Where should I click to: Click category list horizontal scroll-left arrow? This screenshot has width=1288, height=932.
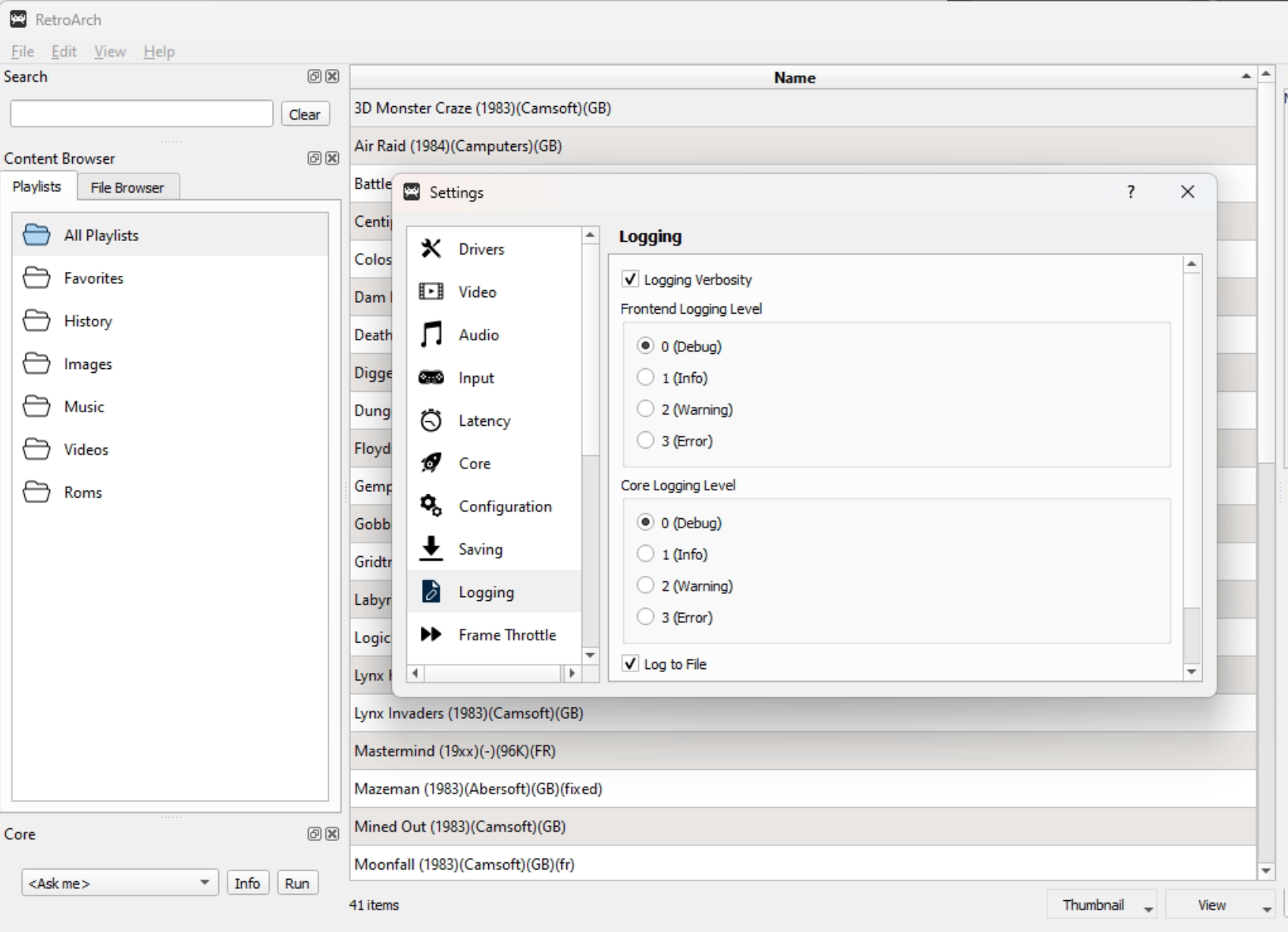point(415,673)
